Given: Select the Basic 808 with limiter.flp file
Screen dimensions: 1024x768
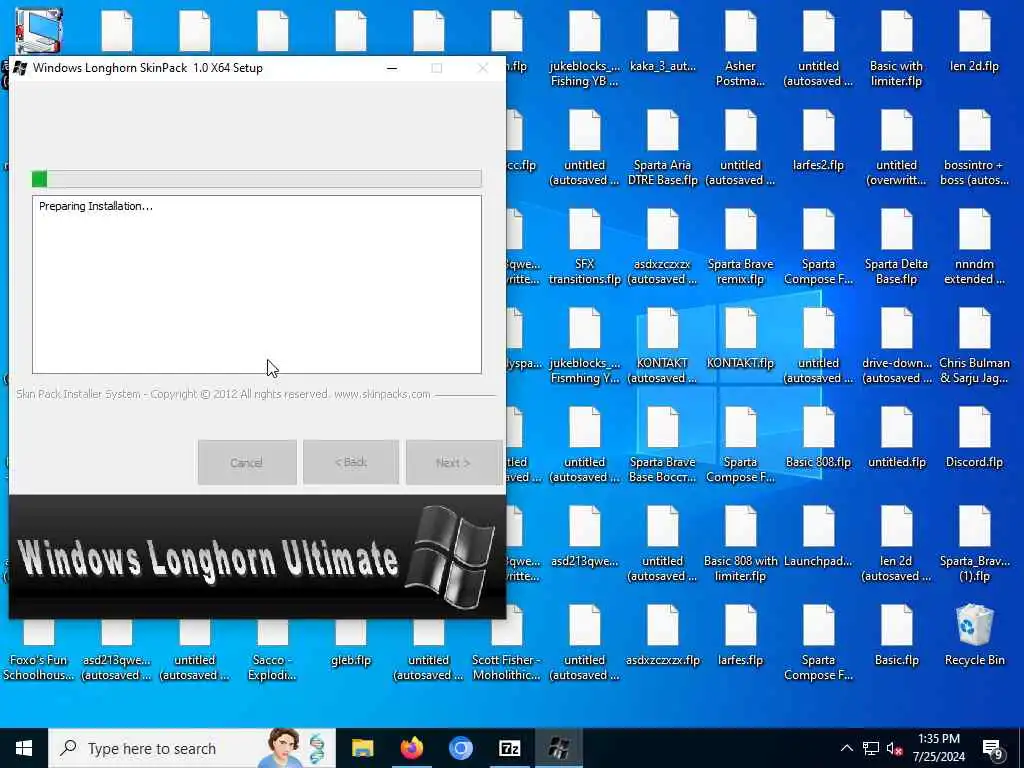Looking at the screenshot, I should click(x=741, y=545).
